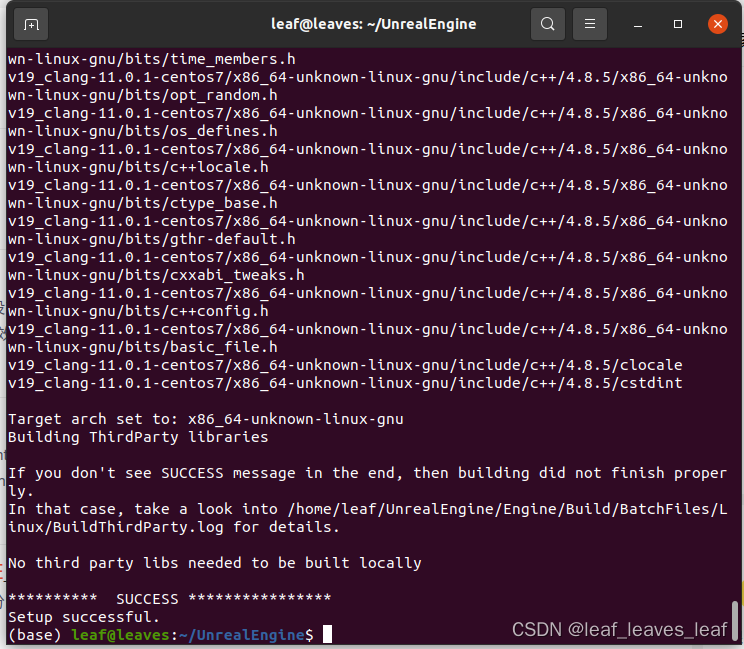The image size is (744, 649).
Task: Open the terminal hamburger menu
Action: pos(590,24)
